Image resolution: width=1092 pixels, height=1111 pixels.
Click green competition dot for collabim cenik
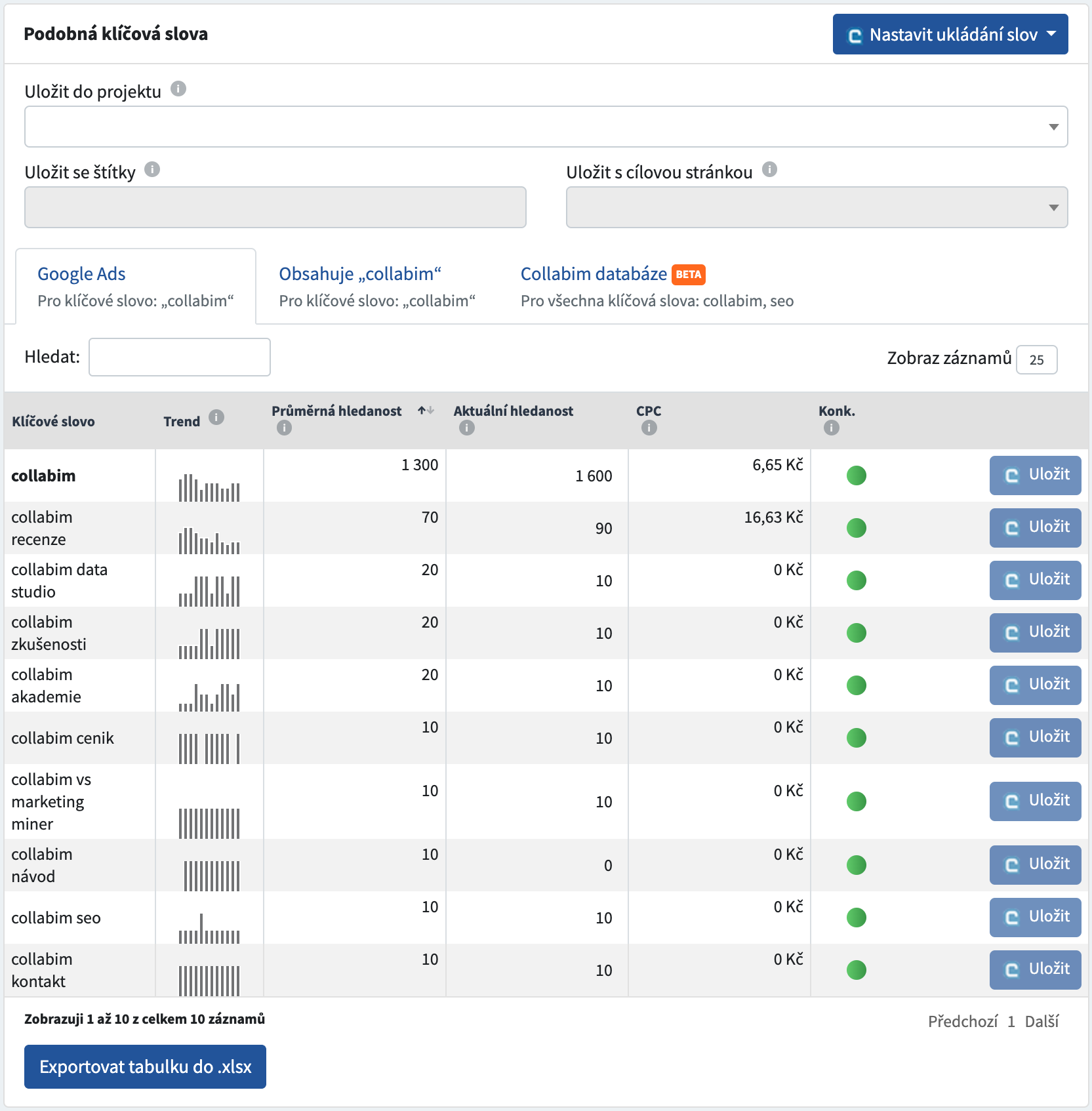pyautogui.click(x=857, y=737)
